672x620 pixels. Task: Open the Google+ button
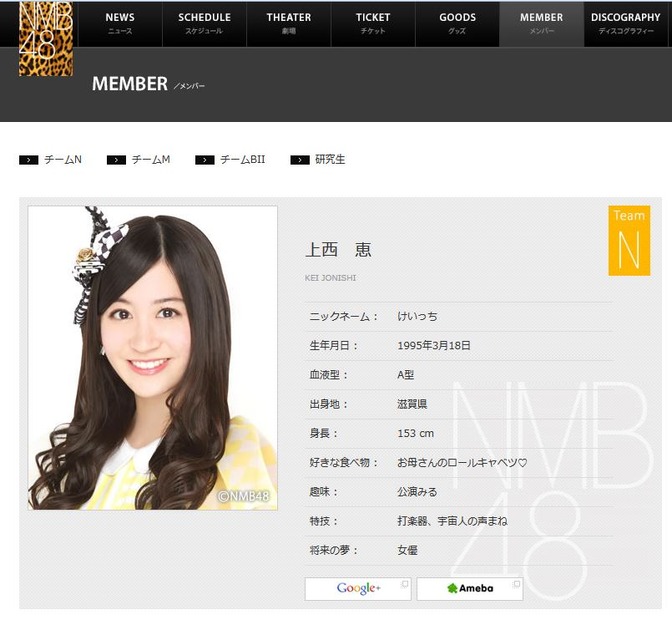[358, 588]
